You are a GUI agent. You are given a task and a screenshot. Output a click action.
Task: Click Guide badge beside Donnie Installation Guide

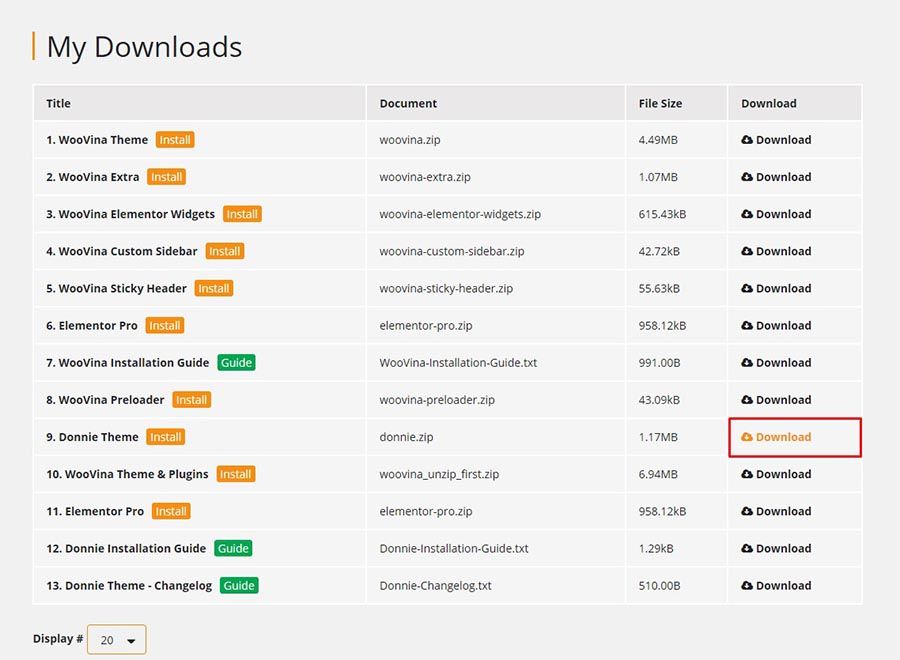(234, 548)
